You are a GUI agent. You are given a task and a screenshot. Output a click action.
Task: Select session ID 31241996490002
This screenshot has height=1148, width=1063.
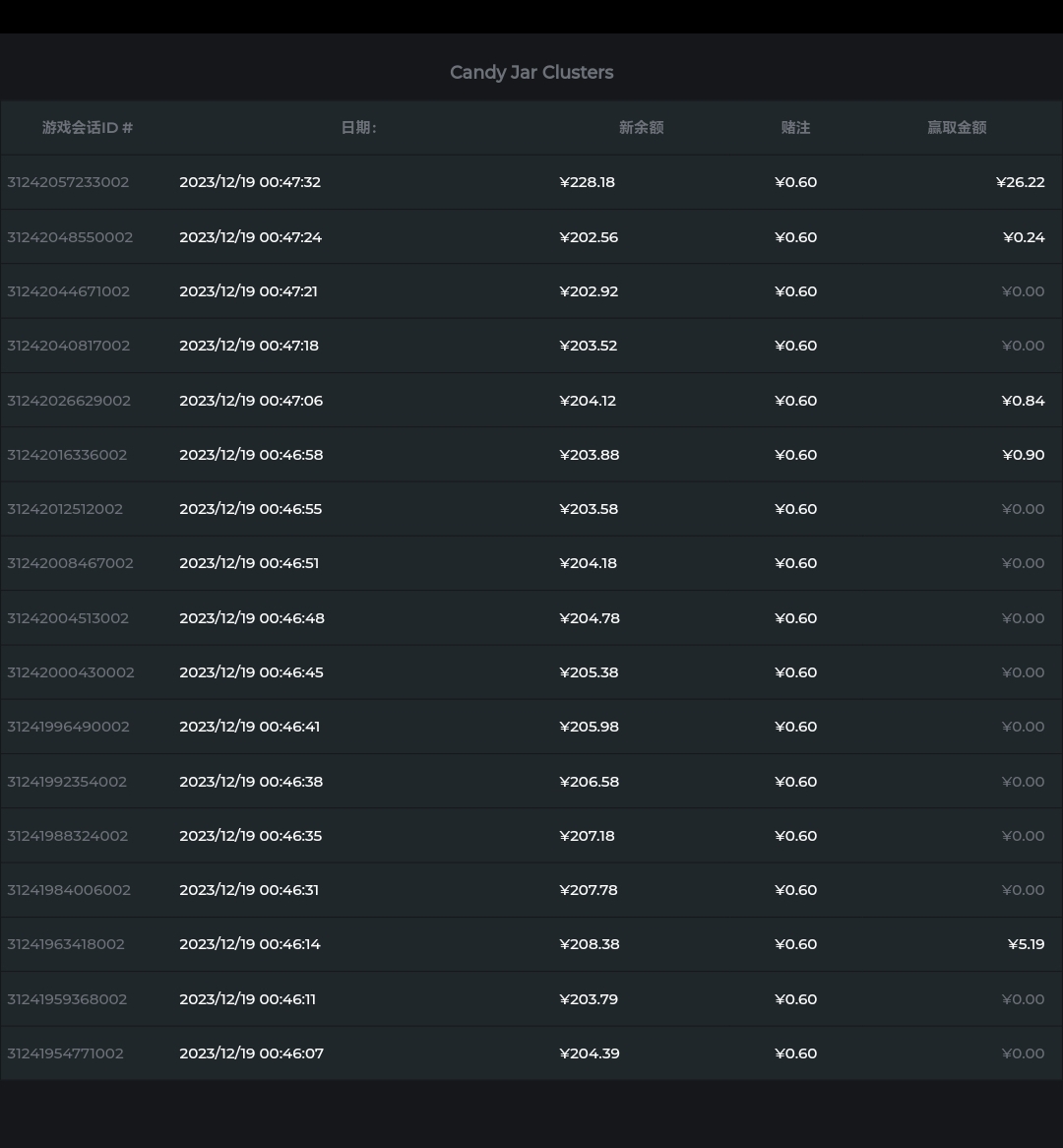pos(68,727)
